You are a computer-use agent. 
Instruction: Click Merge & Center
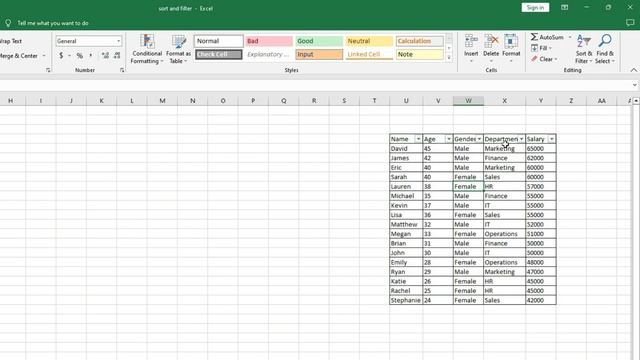pyautogui.click(x=19, y=56)
